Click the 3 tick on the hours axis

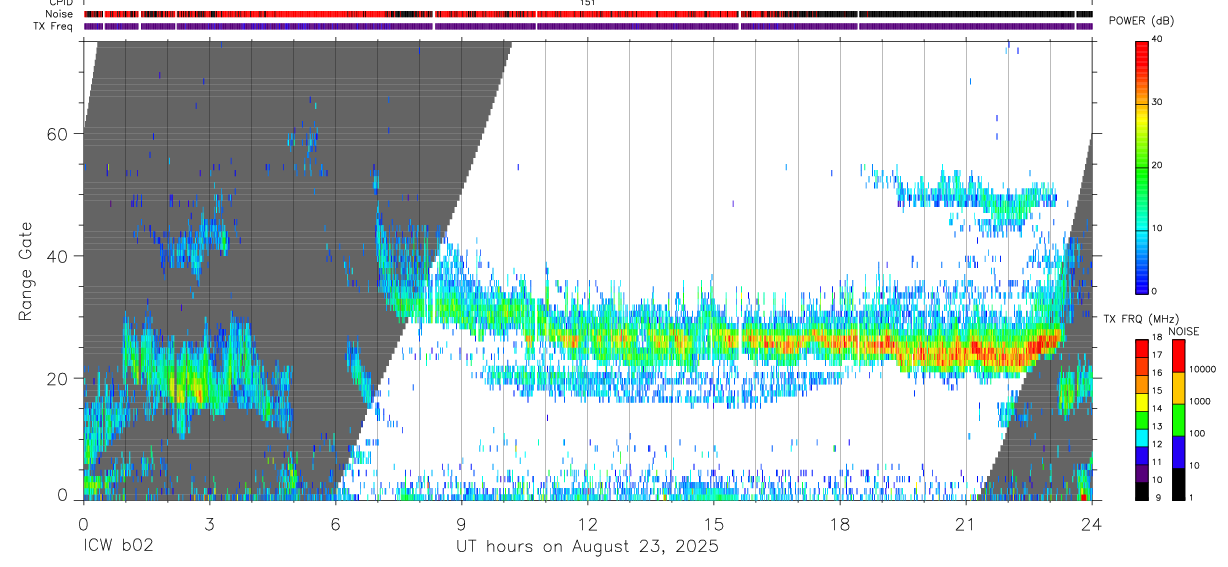pos(209,523)
